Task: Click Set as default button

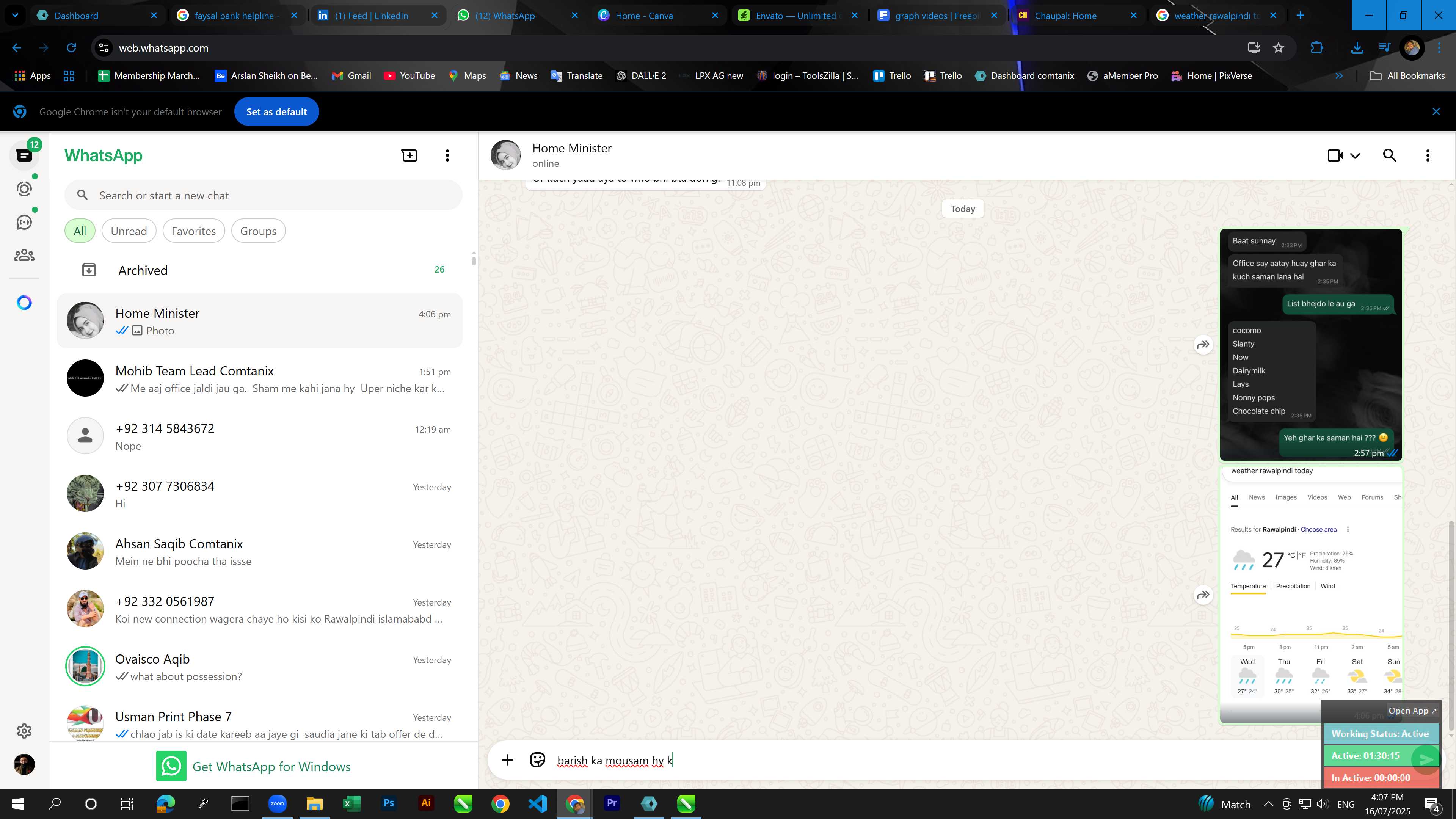Action: click(276, 112)
